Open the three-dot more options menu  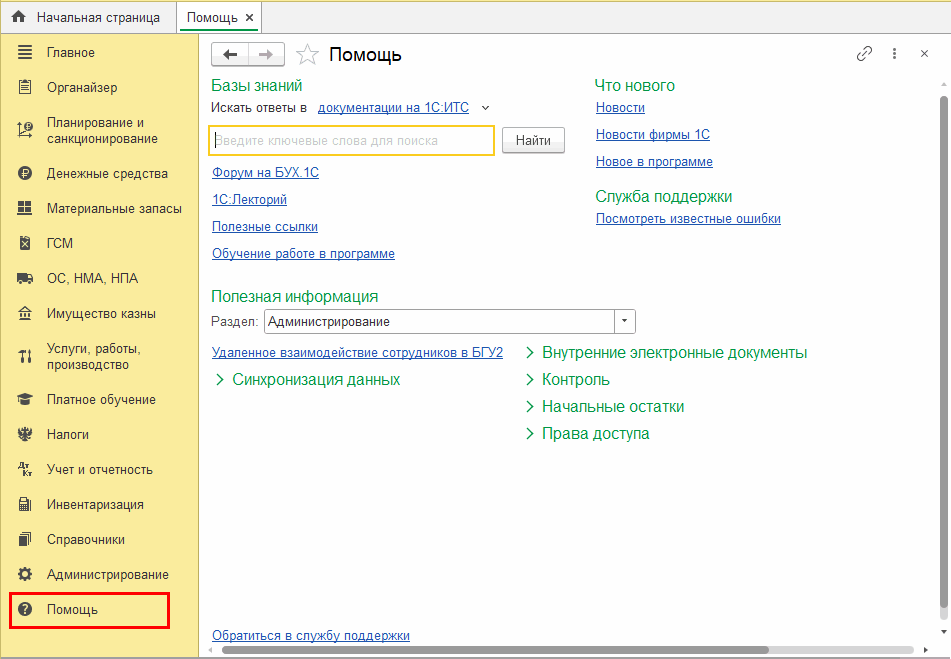coord(894,54)
